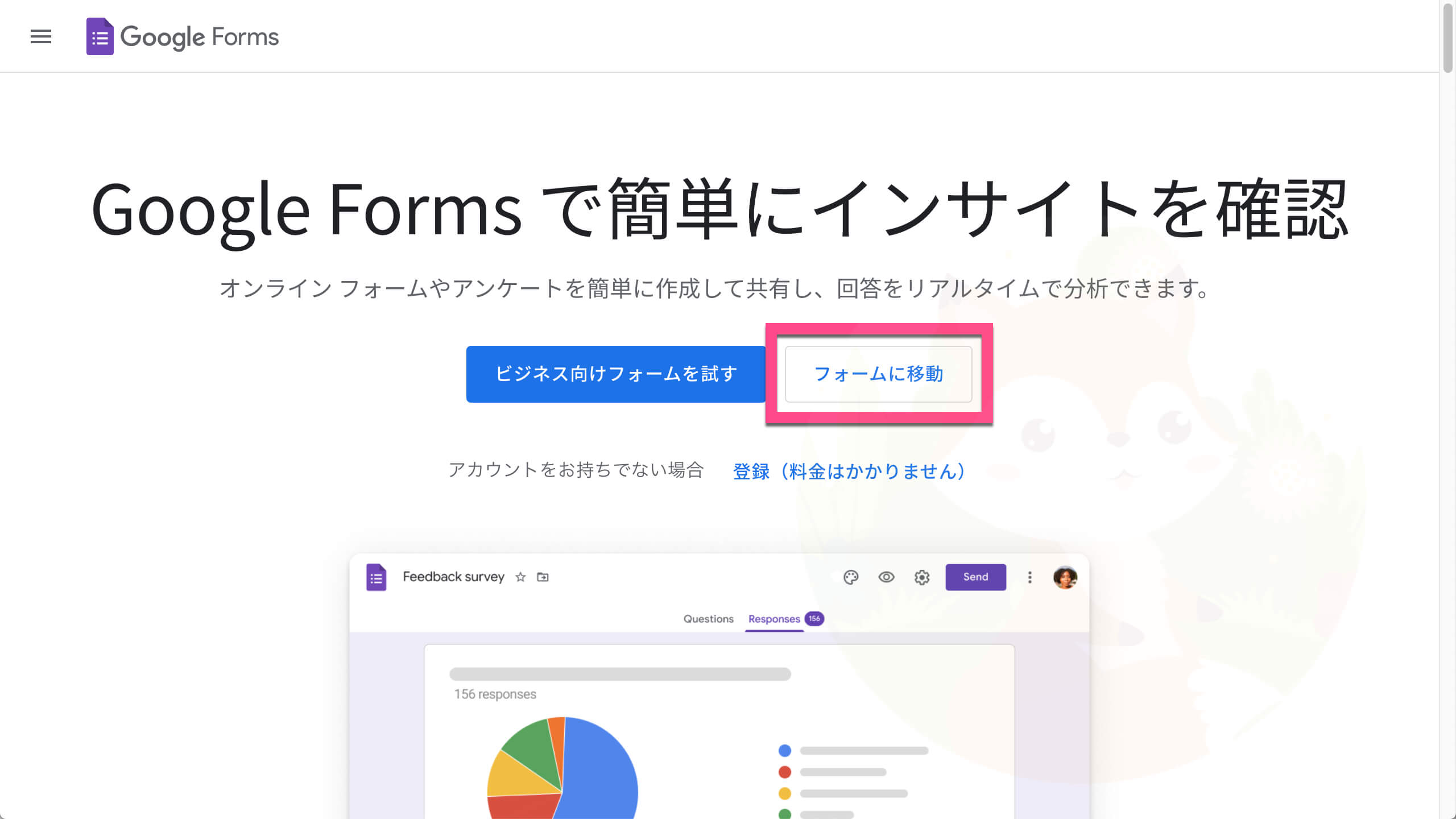This screenshot has height=819, width=1456.
Task: Click the eye preview icon
Action: (x=886, y=577)
